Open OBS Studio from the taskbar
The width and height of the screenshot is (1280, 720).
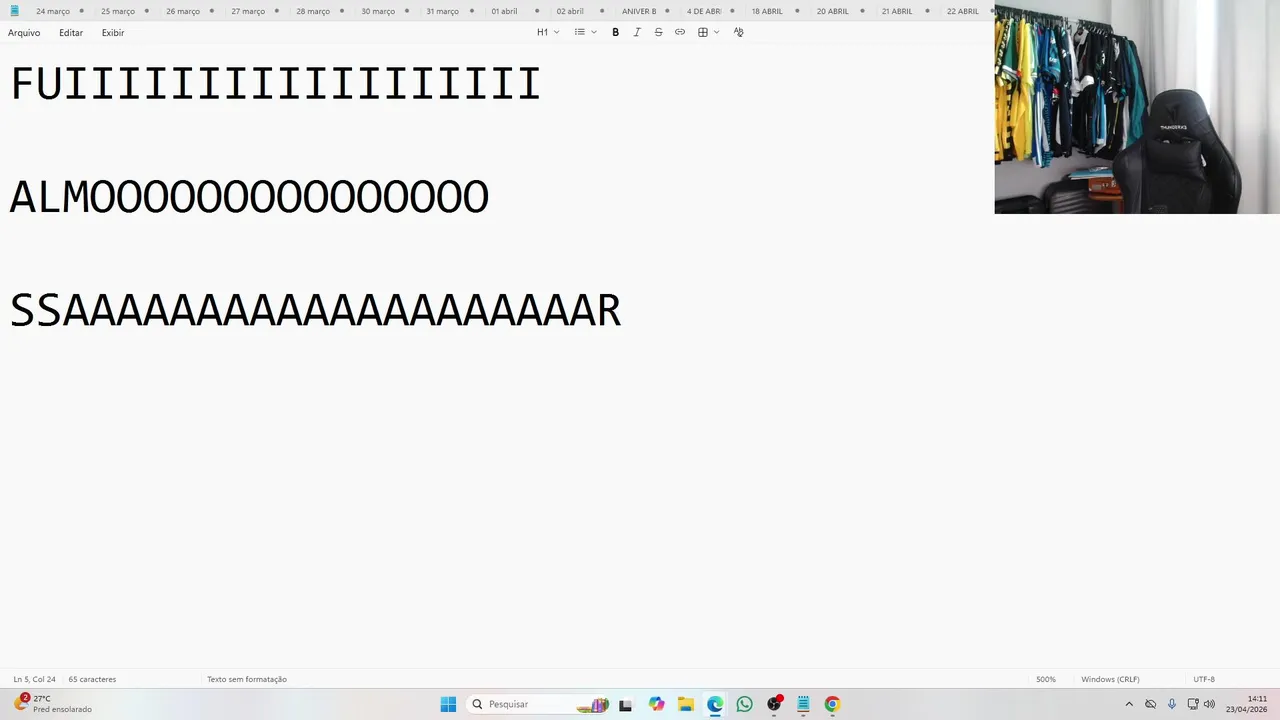774,704
